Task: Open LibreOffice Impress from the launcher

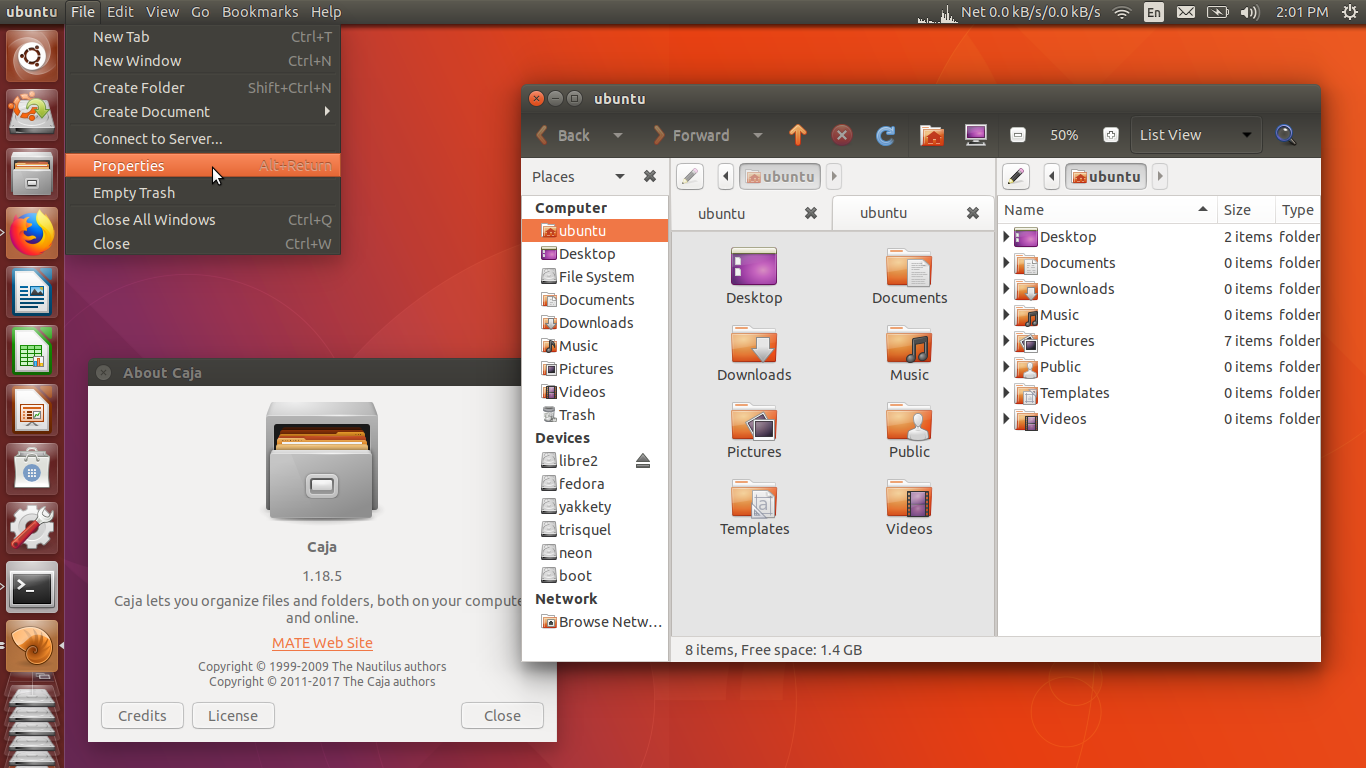Action: (32, 410)
